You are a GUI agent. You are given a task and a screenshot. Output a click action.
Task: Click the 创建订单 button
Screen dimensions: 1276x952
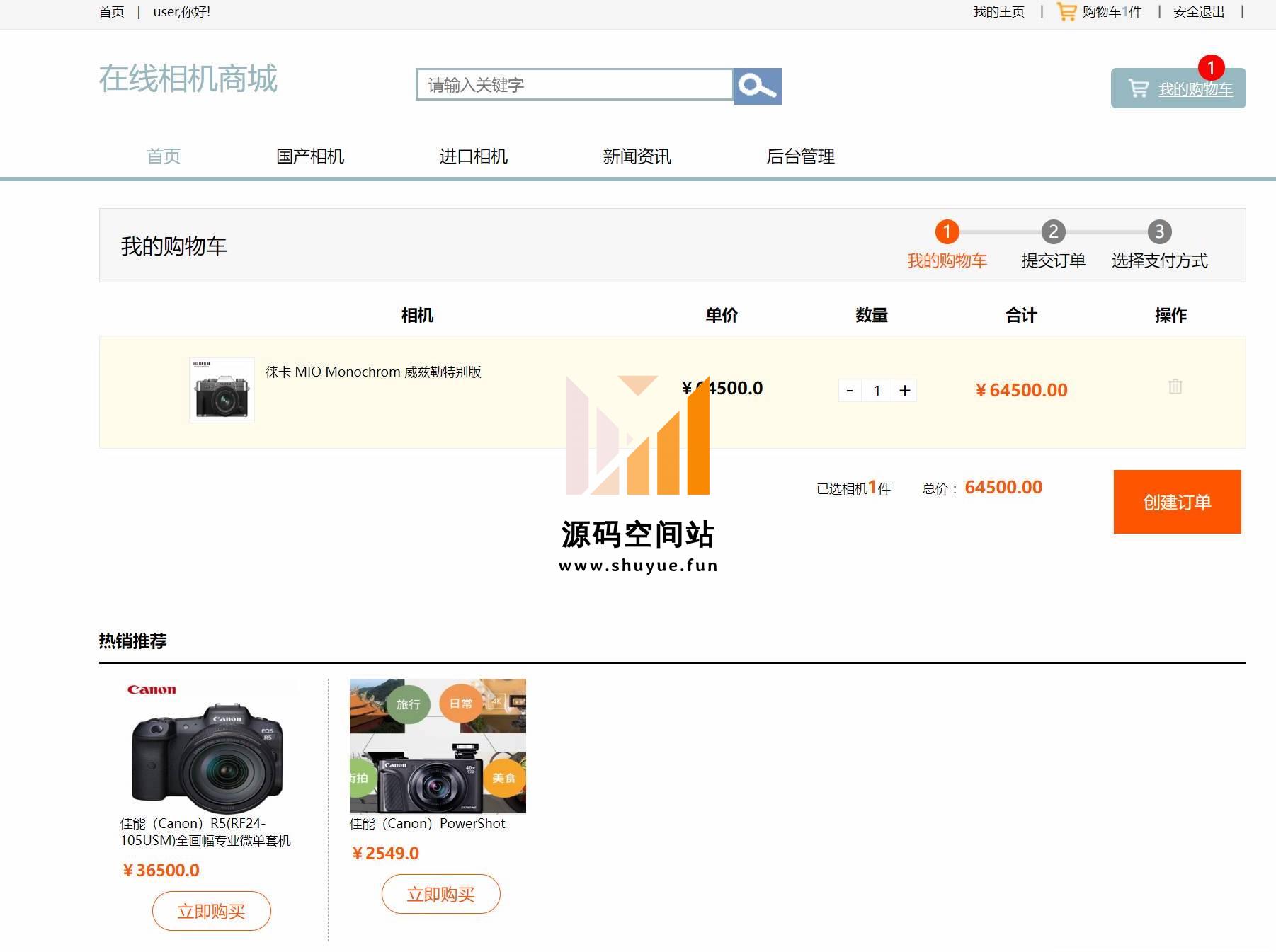1177,502
